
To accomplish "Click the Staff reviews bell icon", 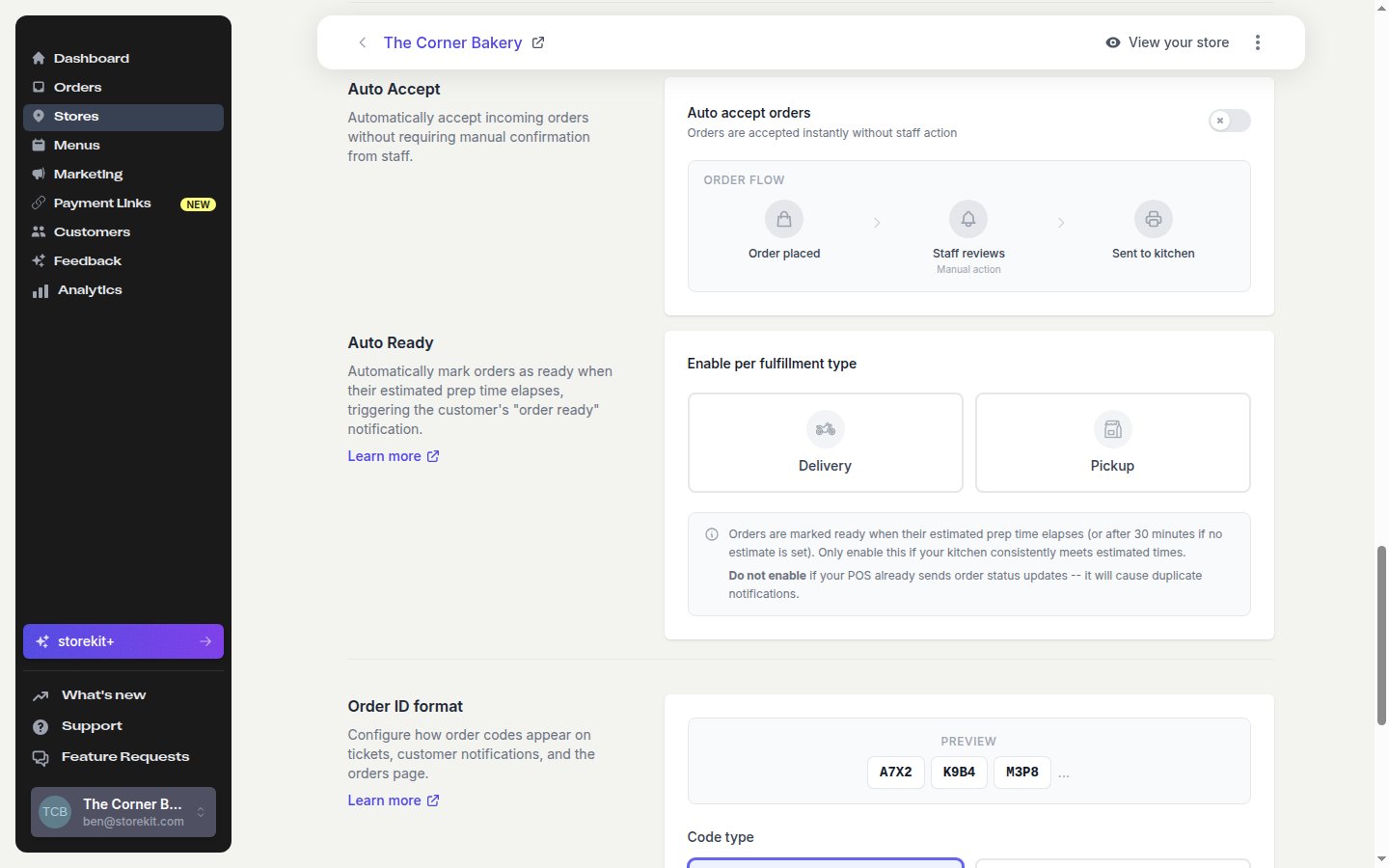I will pos(968,220).
